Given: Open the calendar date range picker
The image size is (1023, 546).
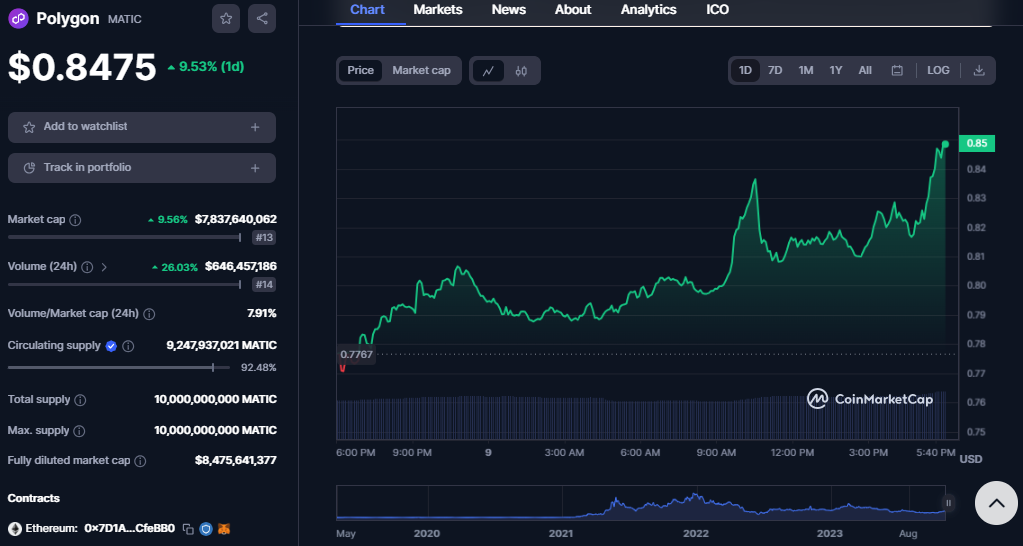Looking at the screenshot, I should coord(897,70).
